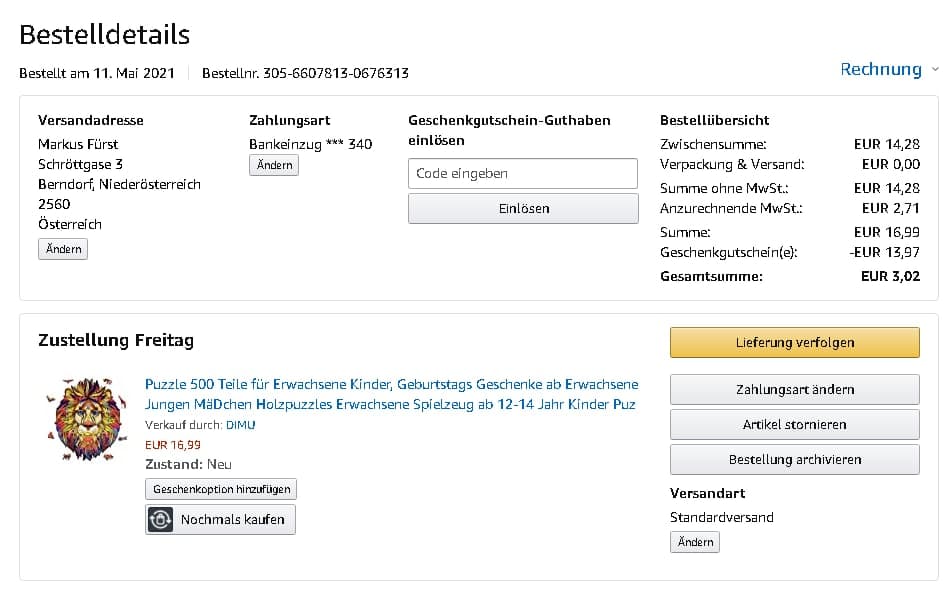Add a gift option with Geschenkoption hinzufügen
949x589 pixels.
click(221, 489)
